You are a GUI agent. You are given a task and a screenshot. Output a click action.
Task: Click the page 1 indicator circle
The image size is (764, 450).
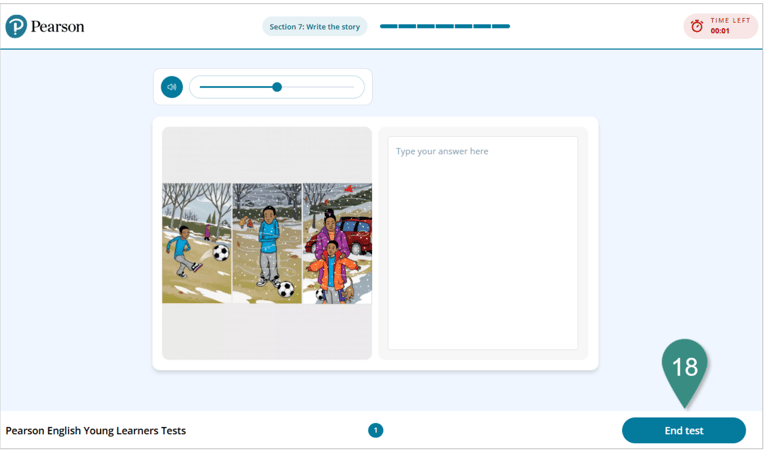(376, 430)
